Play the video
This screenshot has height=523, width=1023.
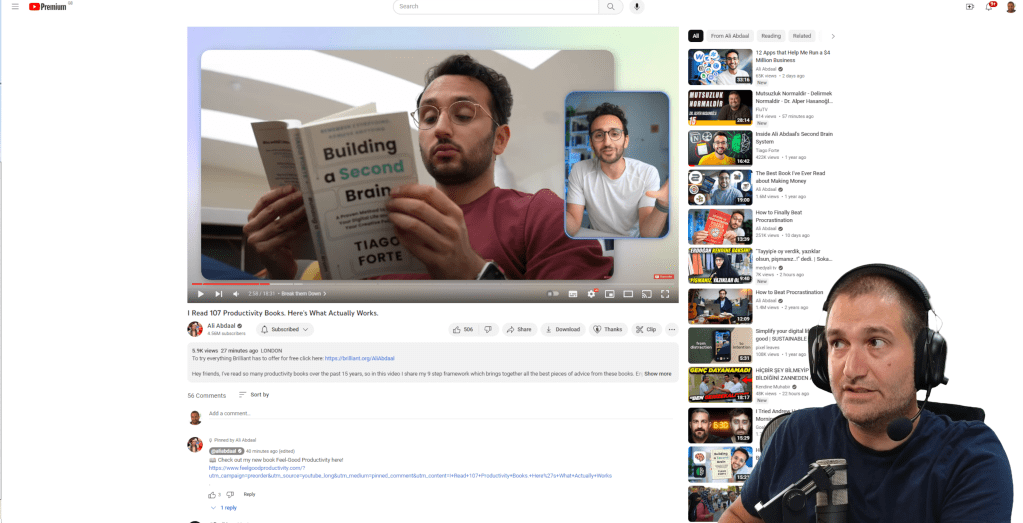[x=200, y=294]
